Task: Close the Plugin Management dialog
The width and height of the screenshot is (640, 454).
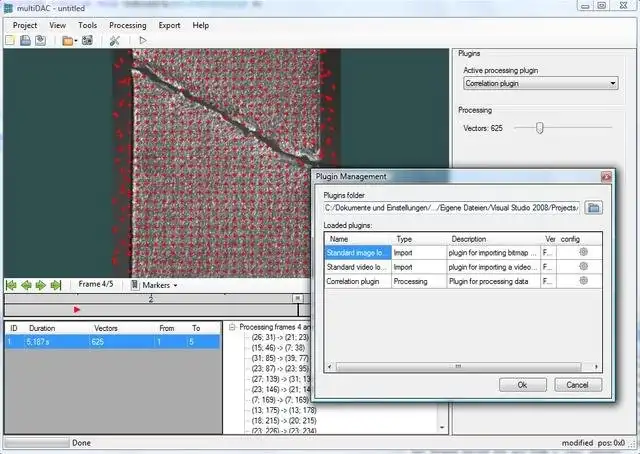Action: point(606,177)
